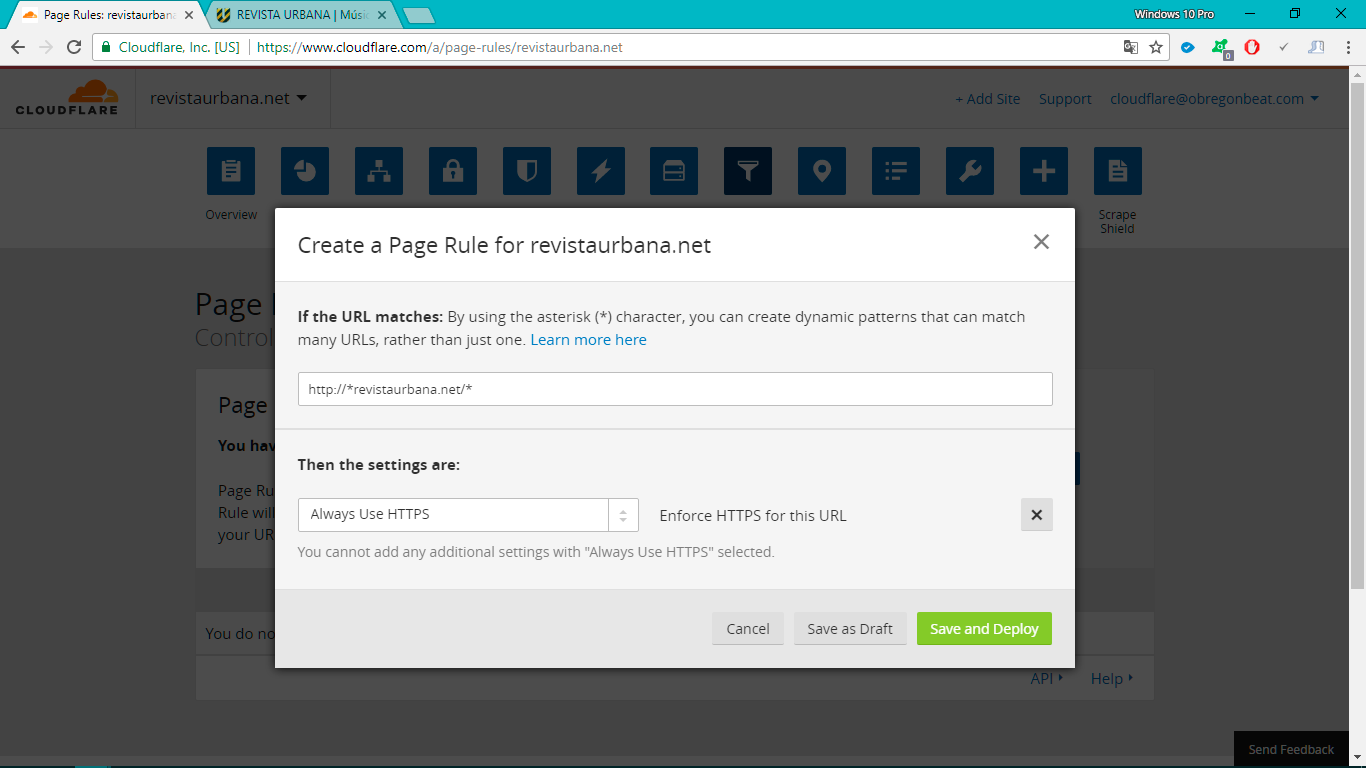Open the Customize wrench icon
The image size is (1366, 768).
pos(970,171)
